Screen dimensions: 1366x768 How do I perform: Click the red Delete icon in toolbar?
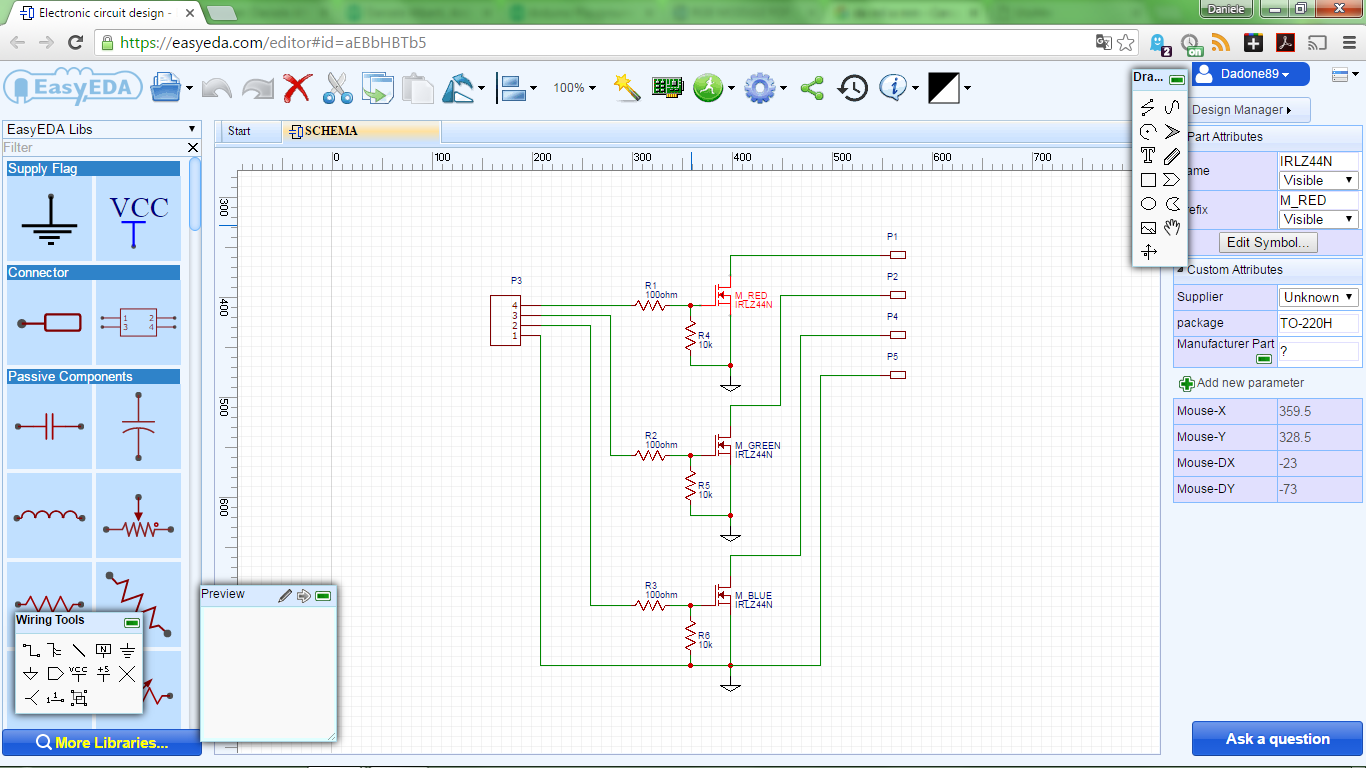tap(297, 88)
